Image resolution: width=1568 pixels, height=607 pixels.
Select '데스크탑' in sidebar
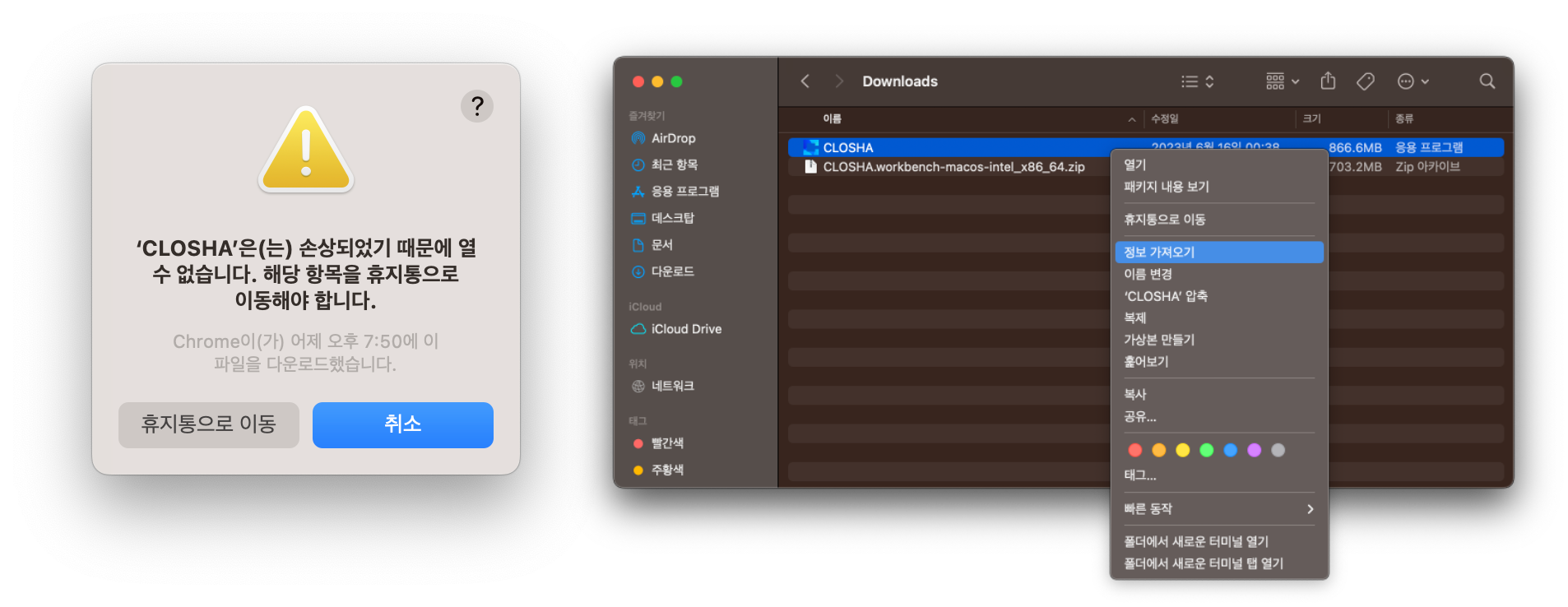662,218
